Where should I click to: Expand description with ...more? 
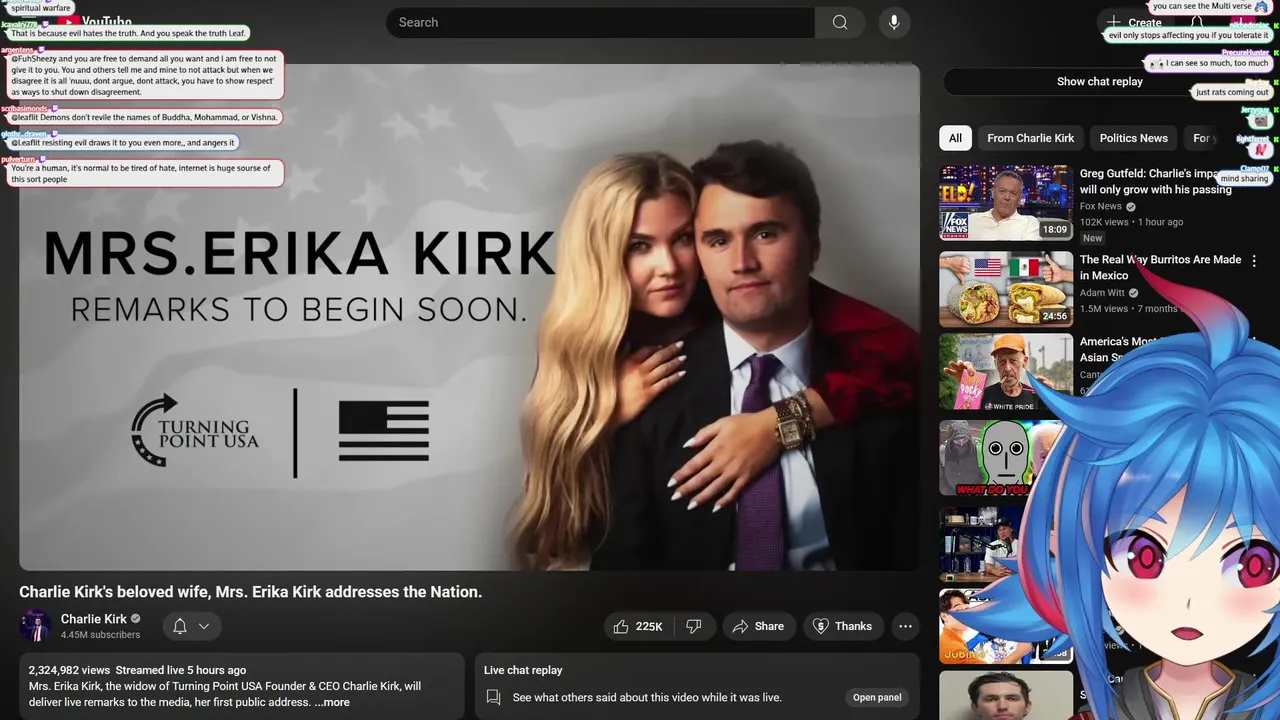pyautogui.click(x=332, y=702)
